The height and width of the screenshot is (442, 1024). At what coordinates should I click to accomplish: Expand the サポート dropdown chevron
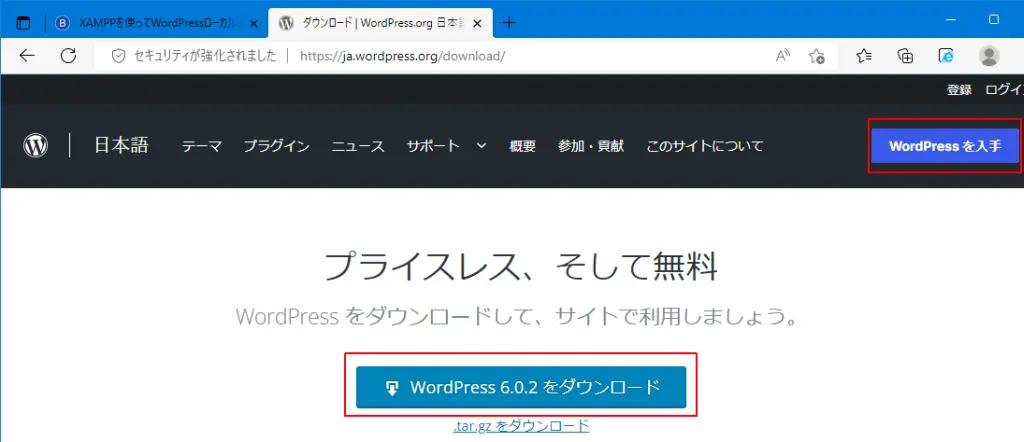click(x=481, y=146)
